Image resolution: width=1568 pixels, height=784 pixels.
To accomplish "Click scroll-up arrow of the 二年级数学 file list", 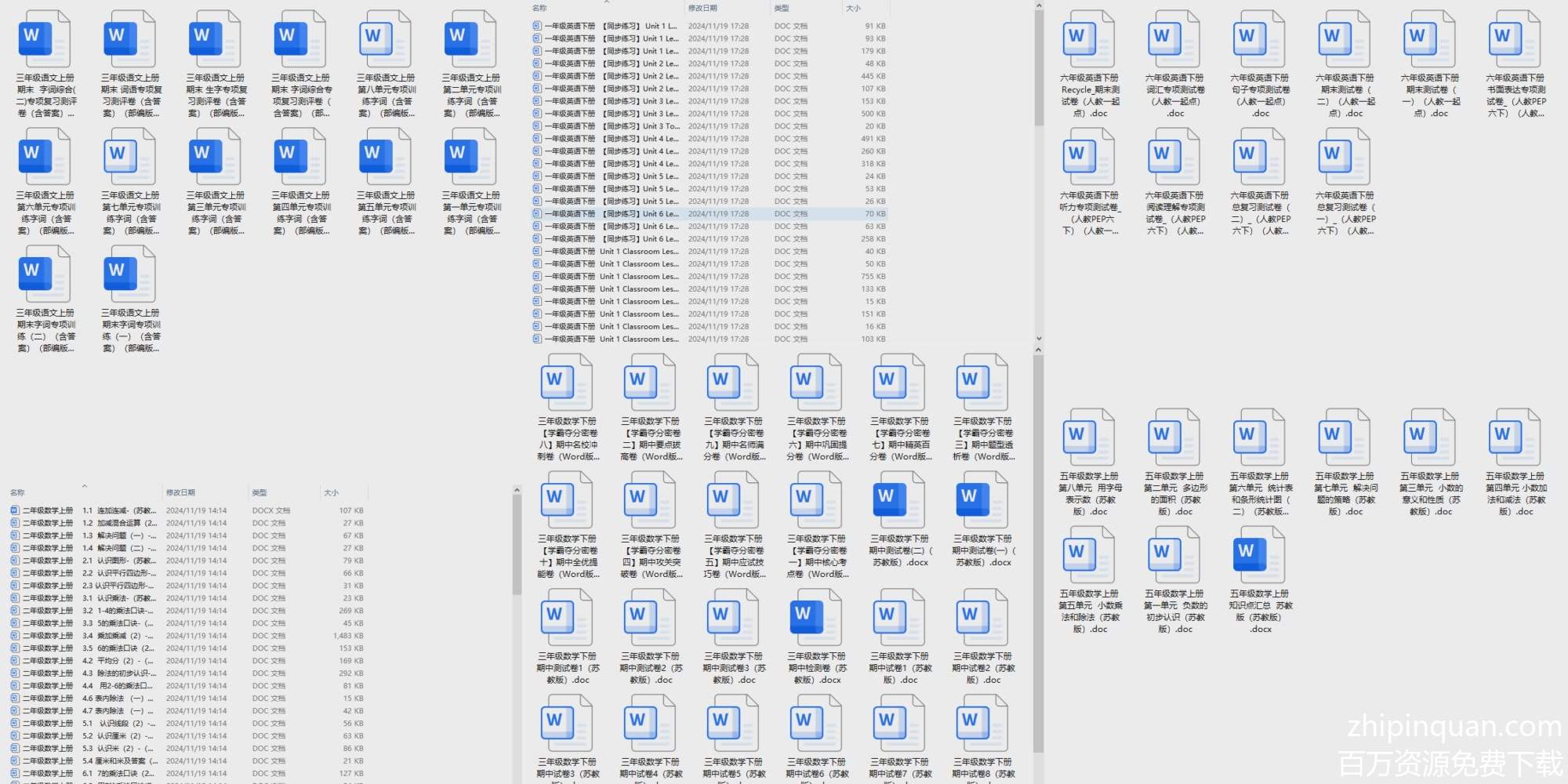I will click(517, 491).
